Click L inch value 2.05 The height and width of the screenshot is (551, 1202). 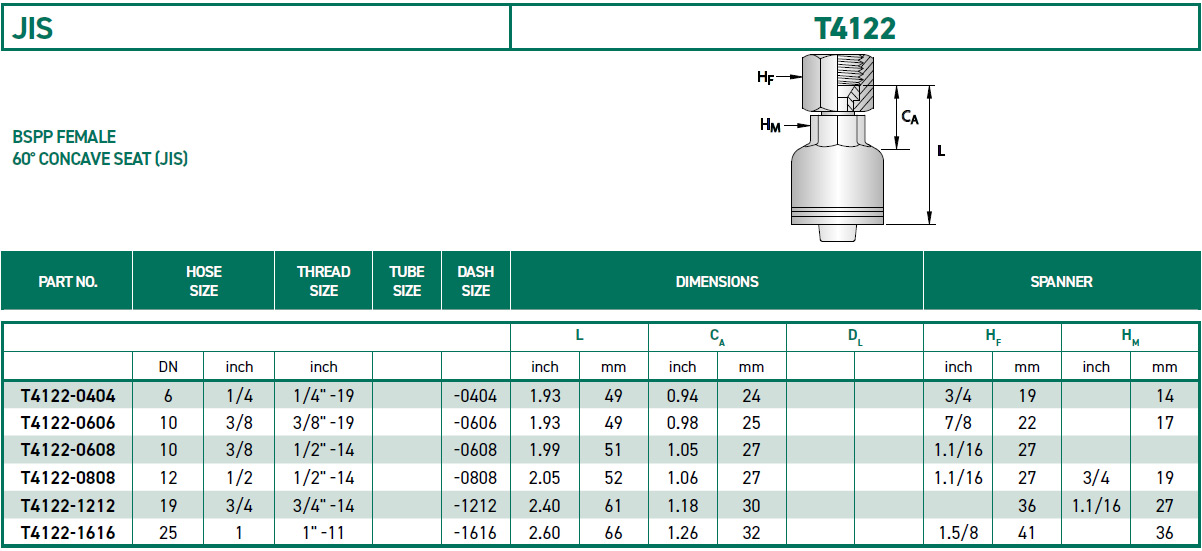544,478
